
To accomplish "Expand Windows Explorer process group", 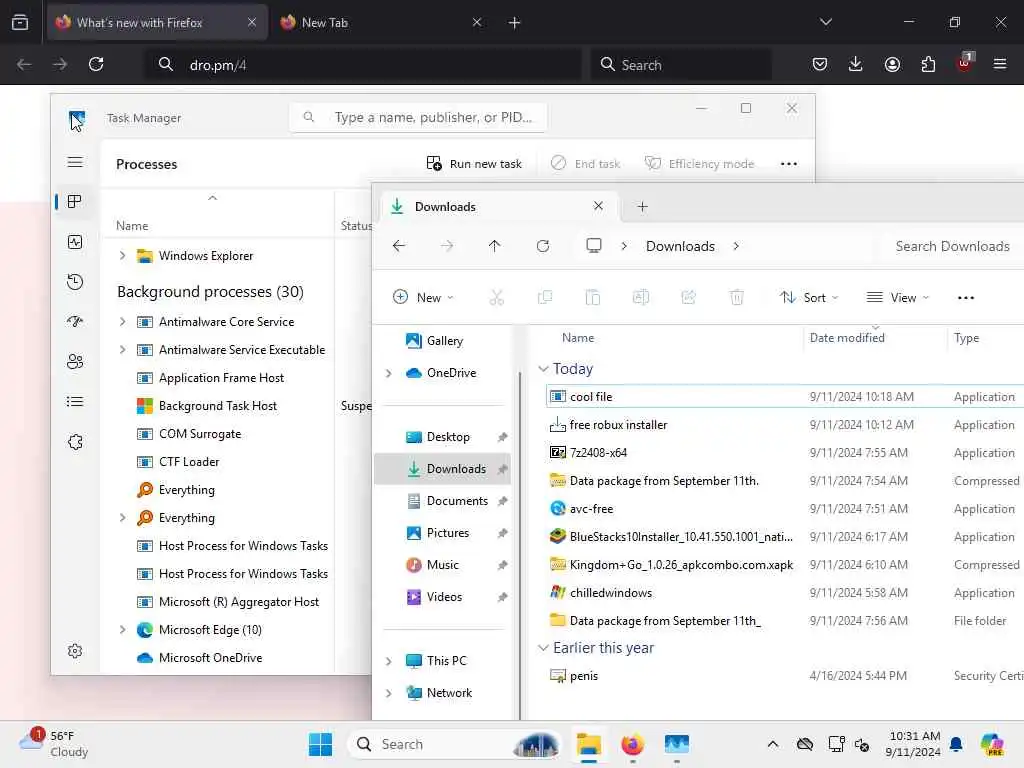I will tap(122, 255).
